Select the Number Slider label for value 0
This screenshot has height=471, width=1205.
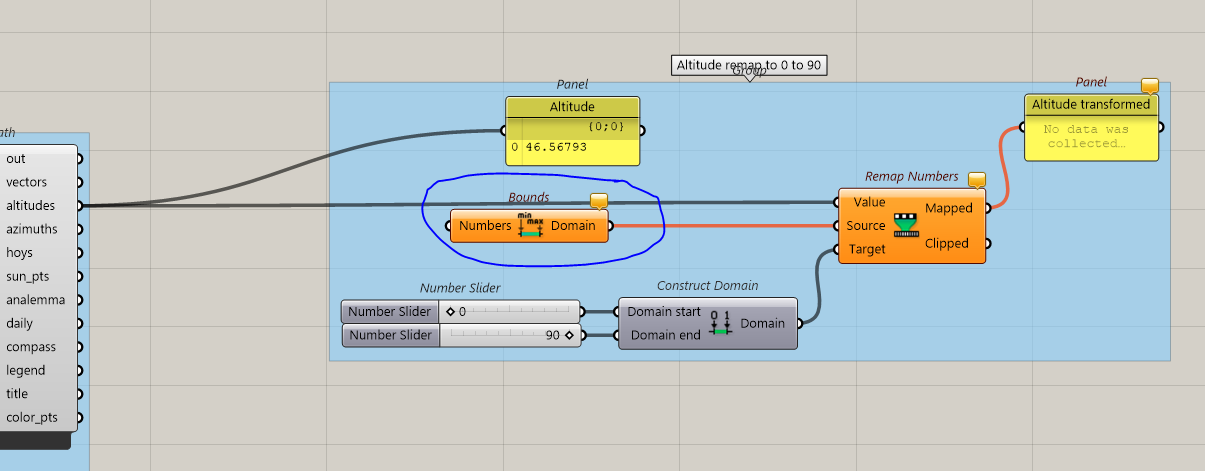pyautogui.click(x=391, y=311)
